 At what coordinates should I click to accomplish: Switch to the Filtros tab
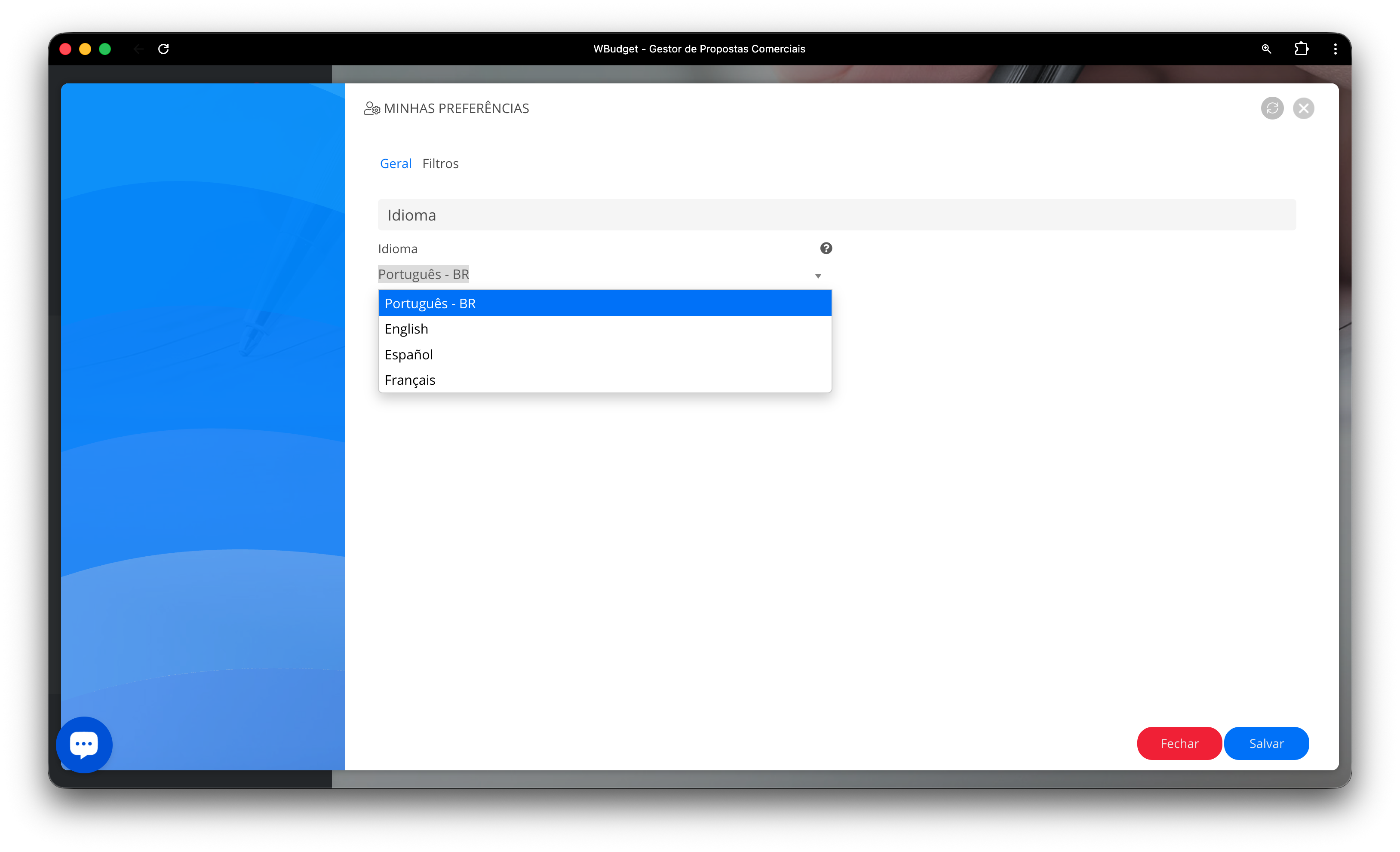[x=440, y=164]
